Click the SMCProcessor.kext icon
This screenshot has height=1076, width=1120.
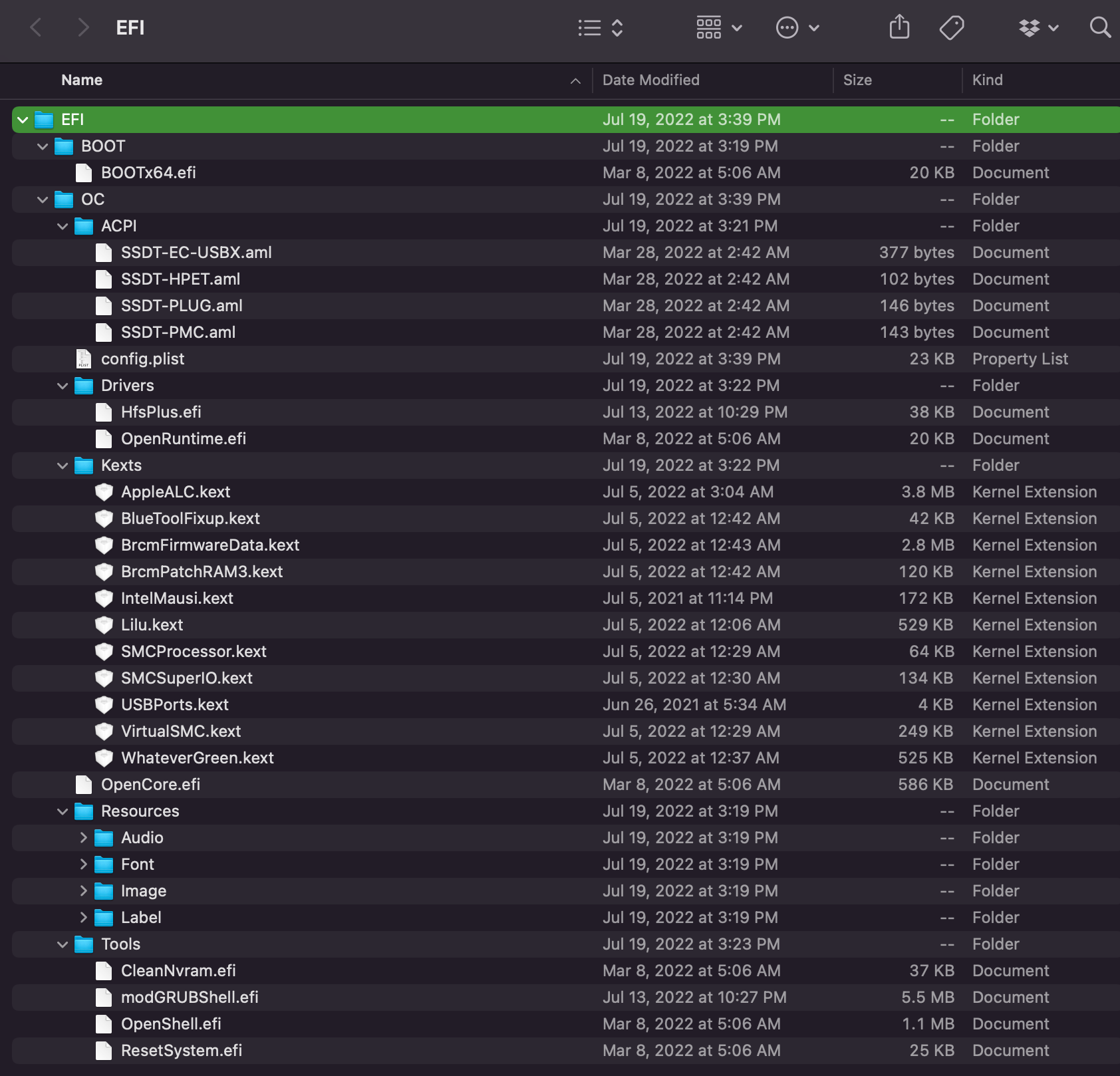point(104,652)
